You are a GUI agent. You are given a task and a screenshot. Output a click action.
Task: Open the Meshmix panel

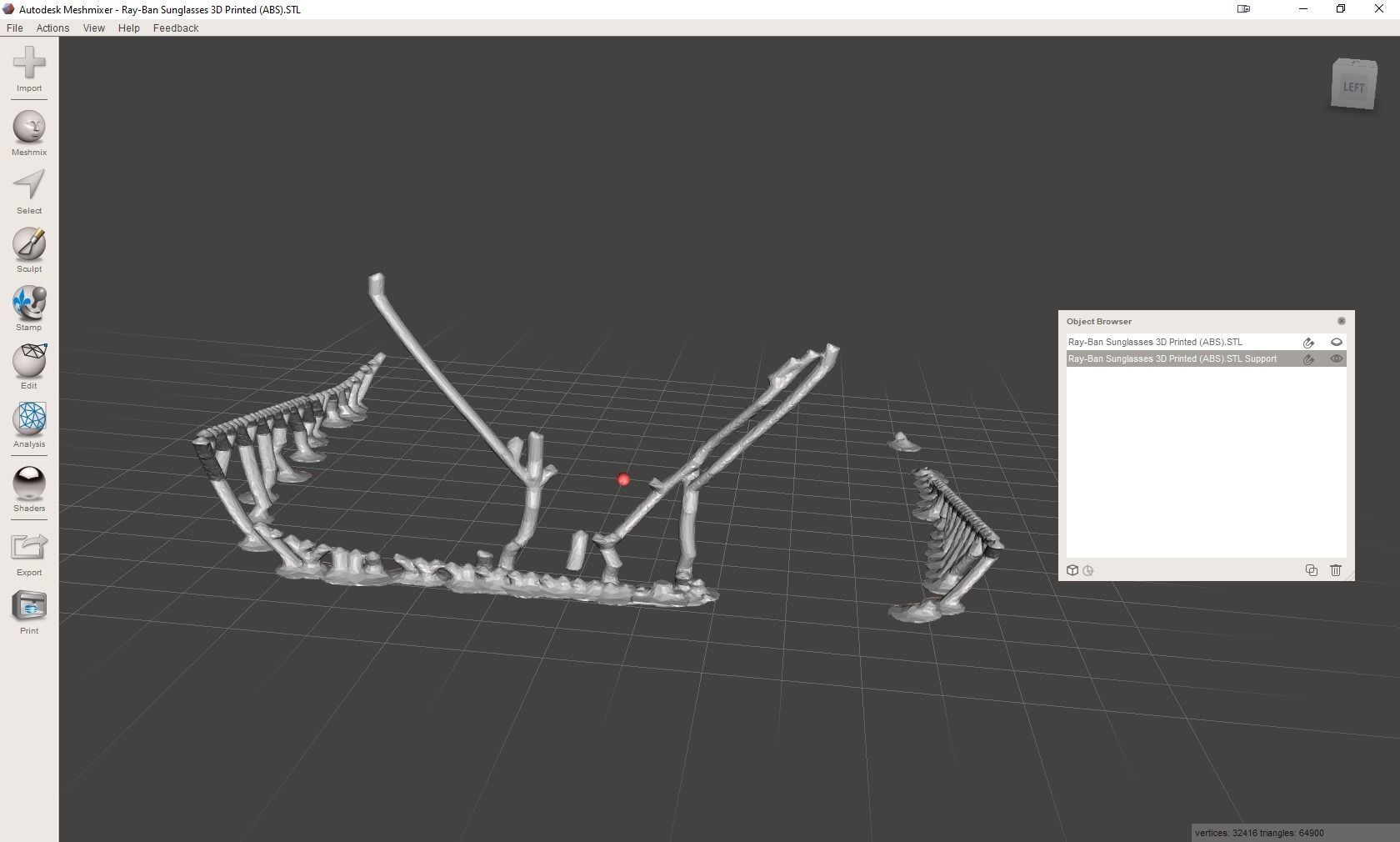(x=29, y=133)
